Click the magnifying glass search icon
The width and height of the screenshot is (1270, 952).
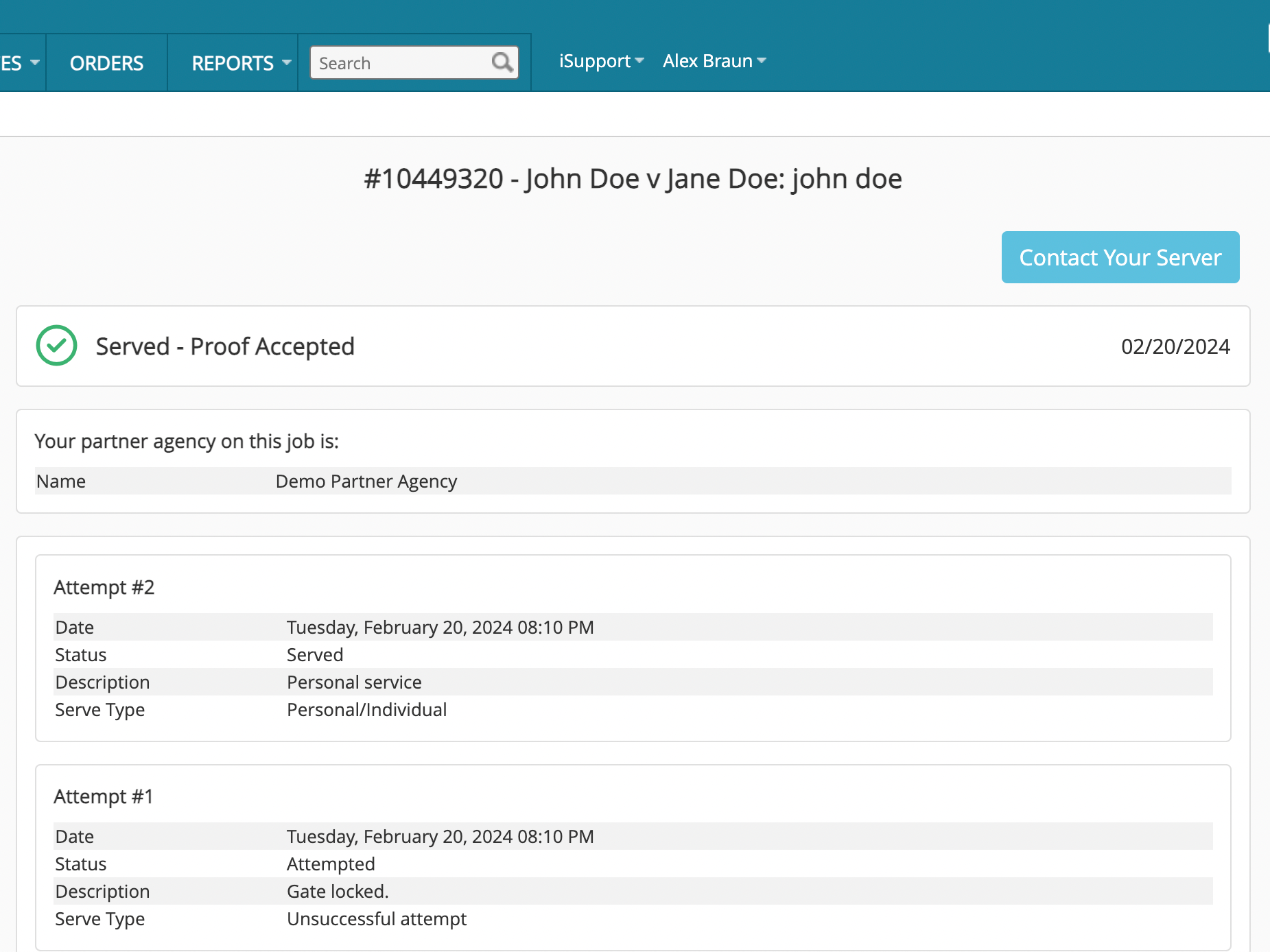pyautogui.click(x=502, y=62)
